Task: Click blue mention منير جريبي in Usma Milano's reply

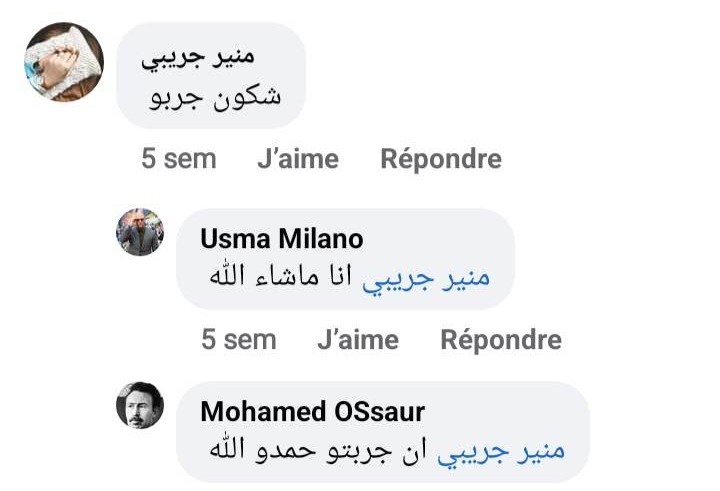Action: (439, 277)
